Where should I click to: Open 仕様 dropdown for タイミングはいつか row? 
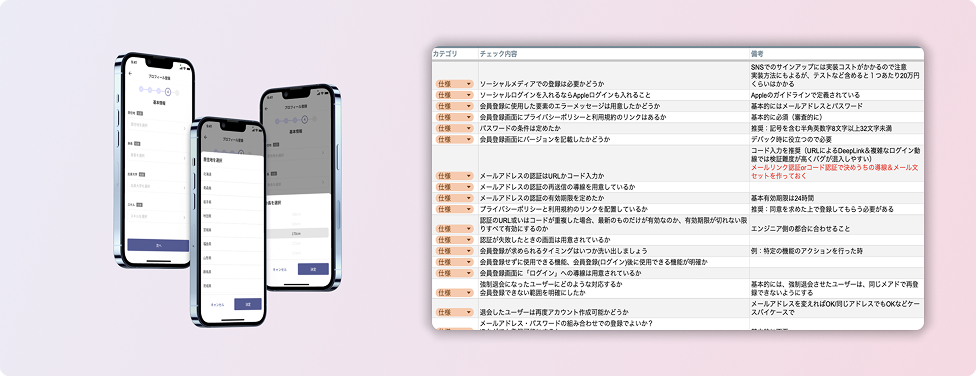click(454, 251)
